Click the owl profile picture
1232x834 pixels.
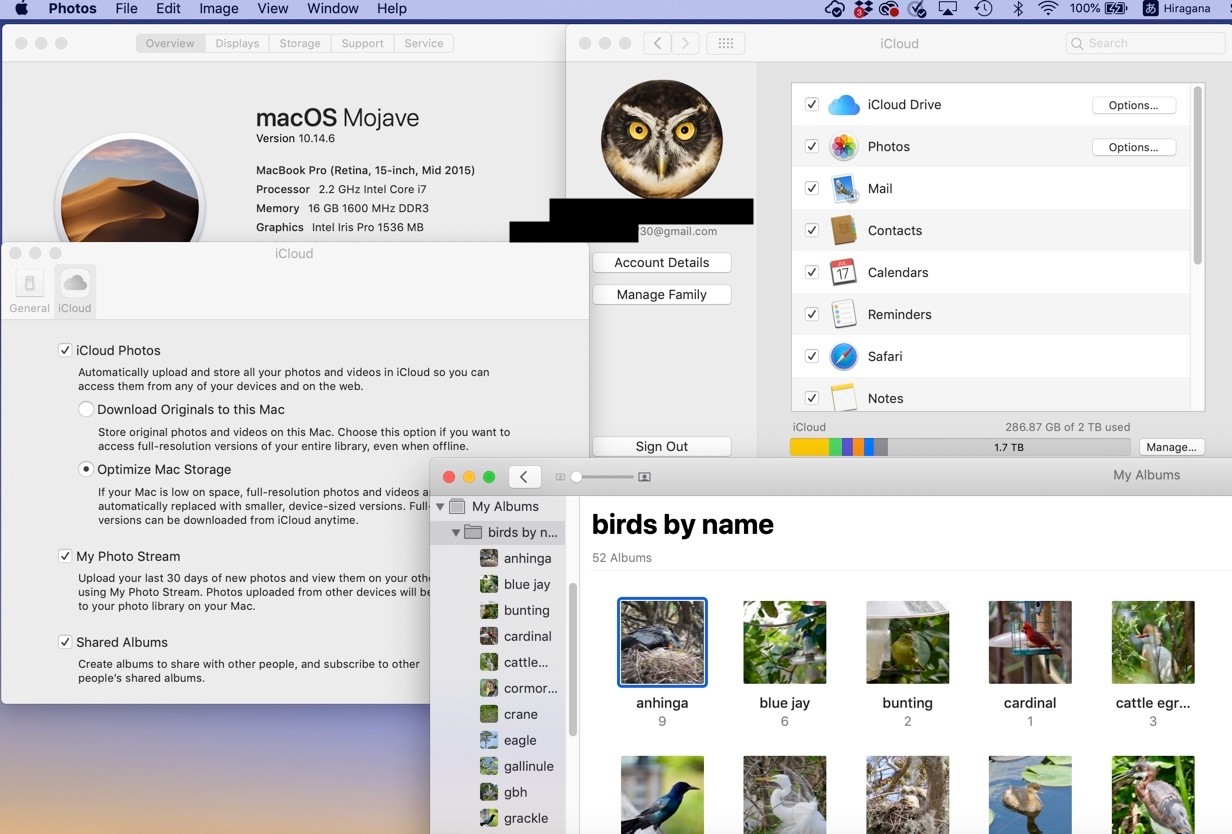tap(662, 140)
